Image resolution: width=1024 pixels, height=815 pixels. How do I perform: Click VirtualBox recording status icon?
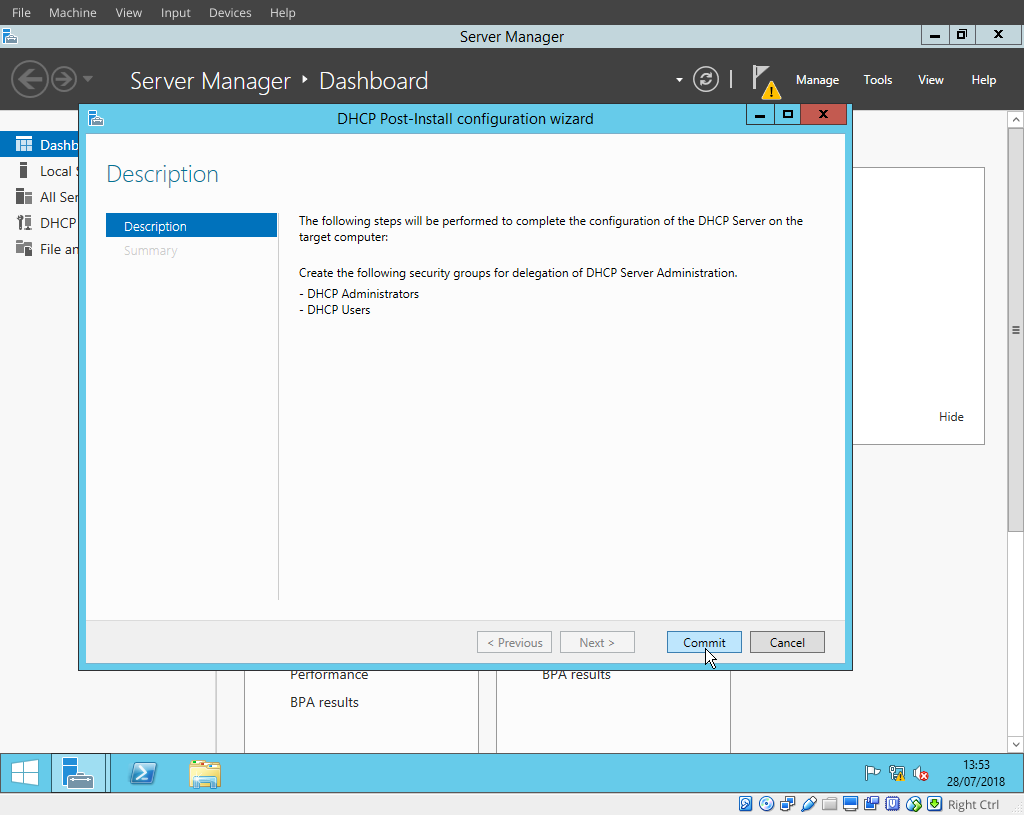[x=871, y=804]
